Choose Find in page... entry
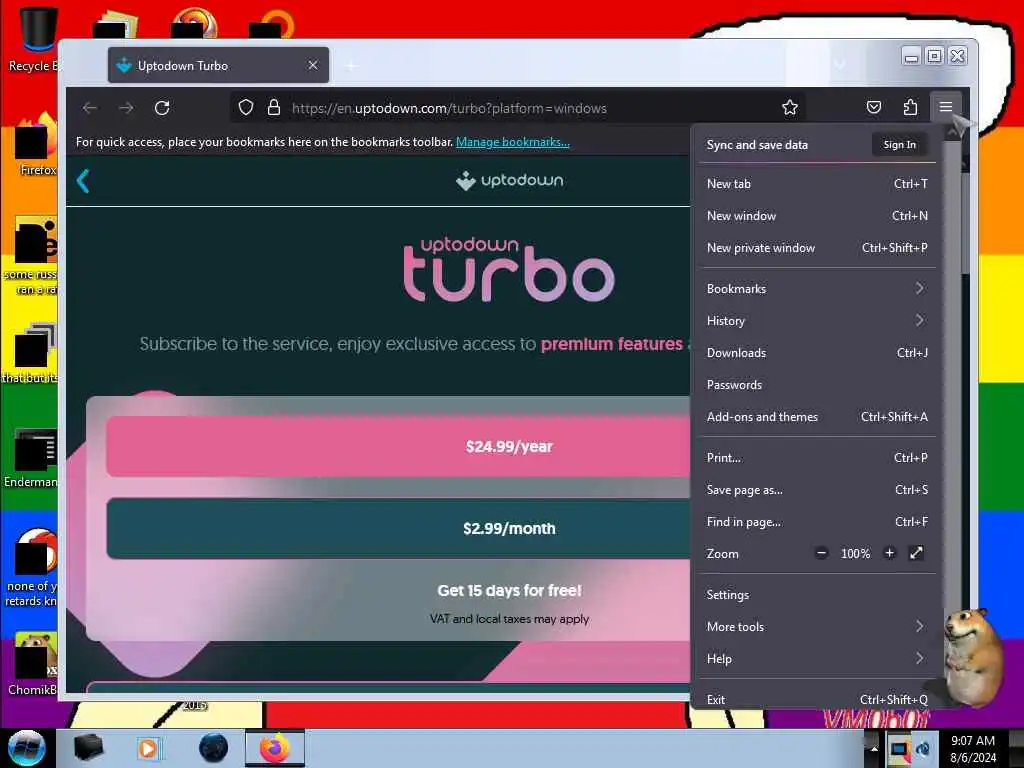This screenshot has height=768, width=1024. coord(817,522)
